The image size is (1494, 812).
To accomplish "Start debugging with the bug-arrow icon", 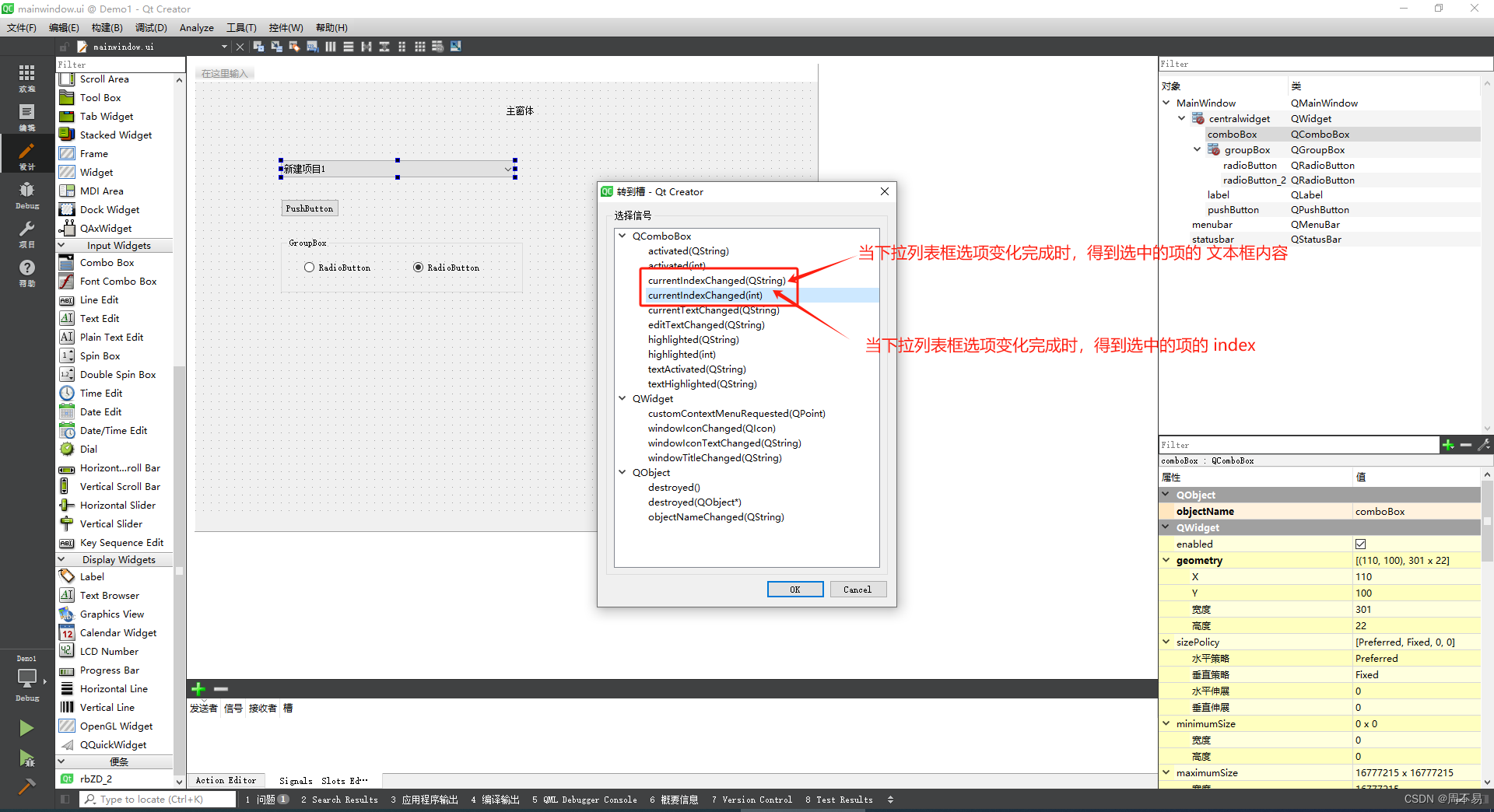I will 26,758.
